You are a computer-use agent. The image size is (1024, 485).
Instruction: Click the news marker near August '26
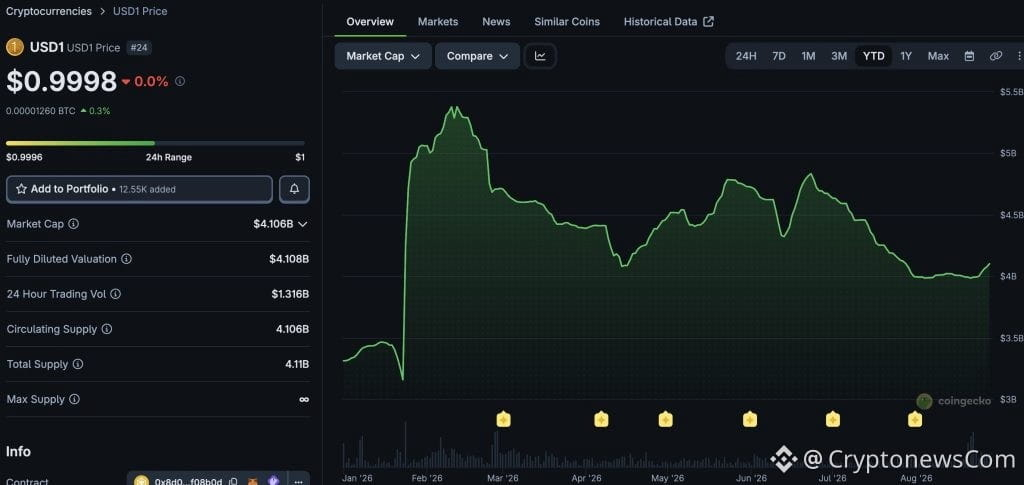point(915,419)
